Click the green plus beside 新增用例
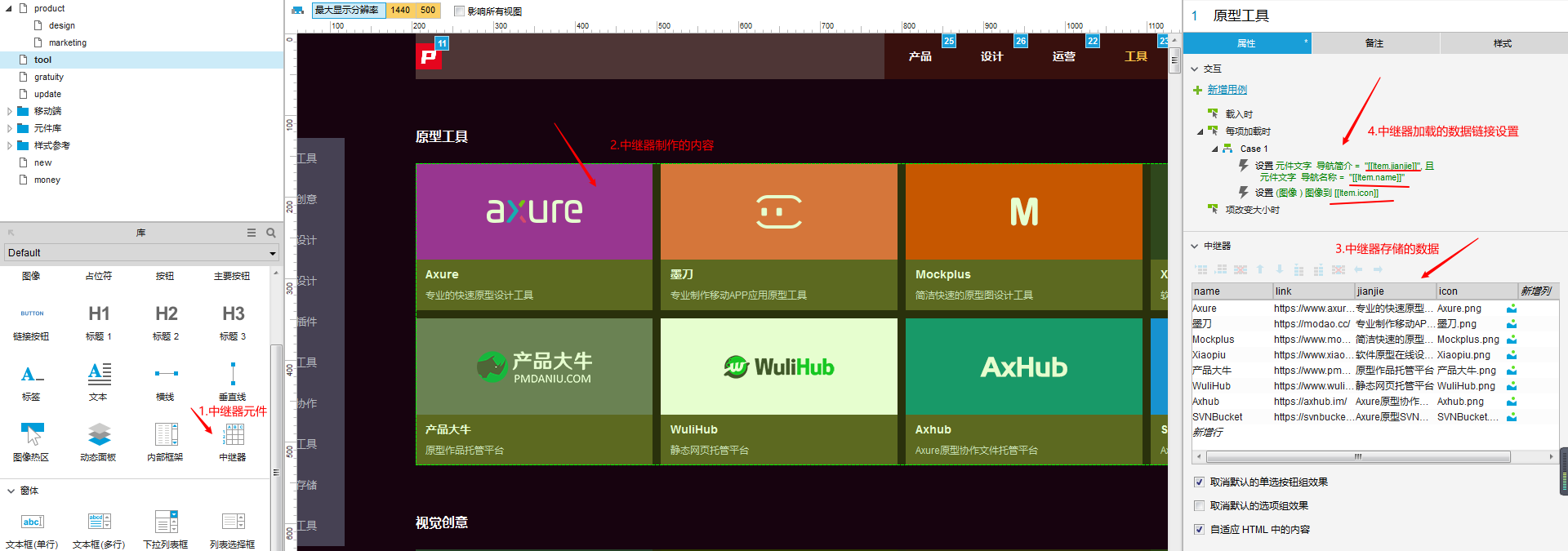The height and width of the screenshot is (551, 1568). (x=1197, y=90)
